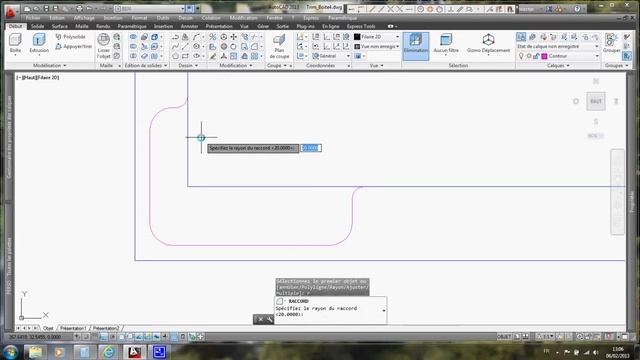Click the Save icon in quick access toolbar
Image resolution: width=640 pixels, height=360 pixels.
[x=46, y=9]
